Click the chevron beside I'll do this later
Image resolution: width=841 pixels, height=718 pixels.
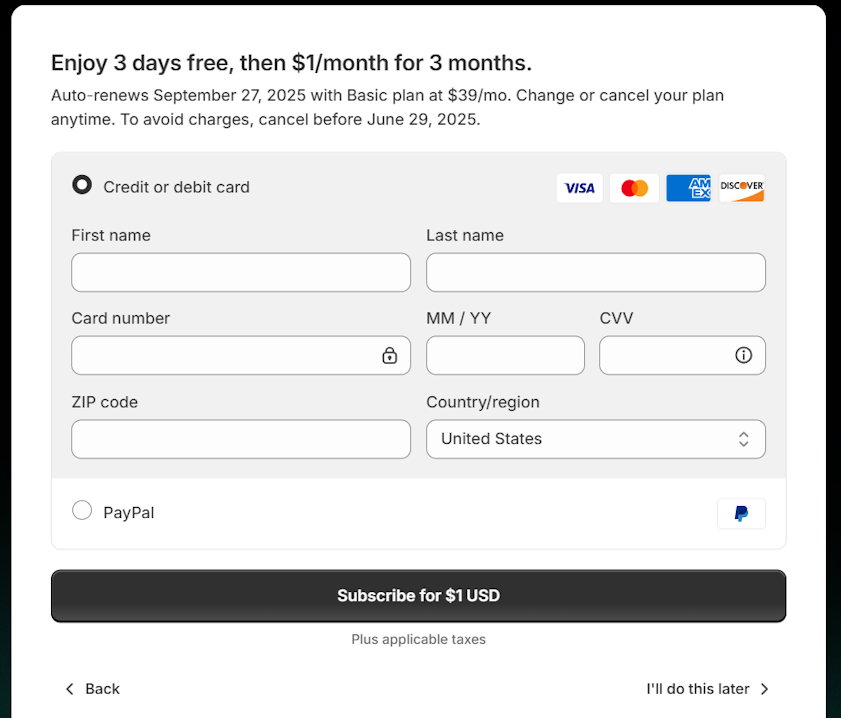764,689
